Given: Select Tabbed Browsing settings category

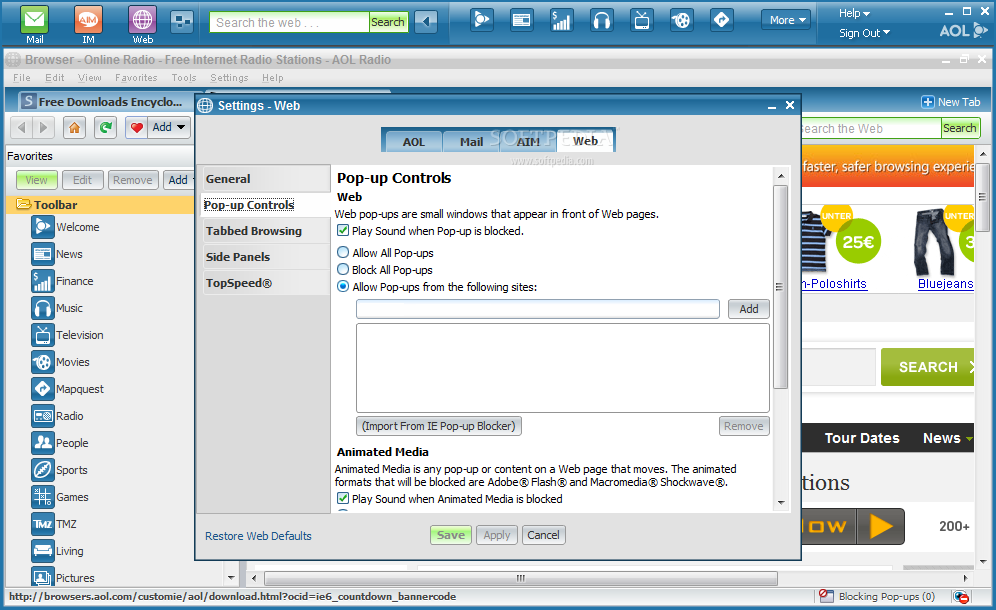Looking at the screenshot, I should (x=264, y=231).
